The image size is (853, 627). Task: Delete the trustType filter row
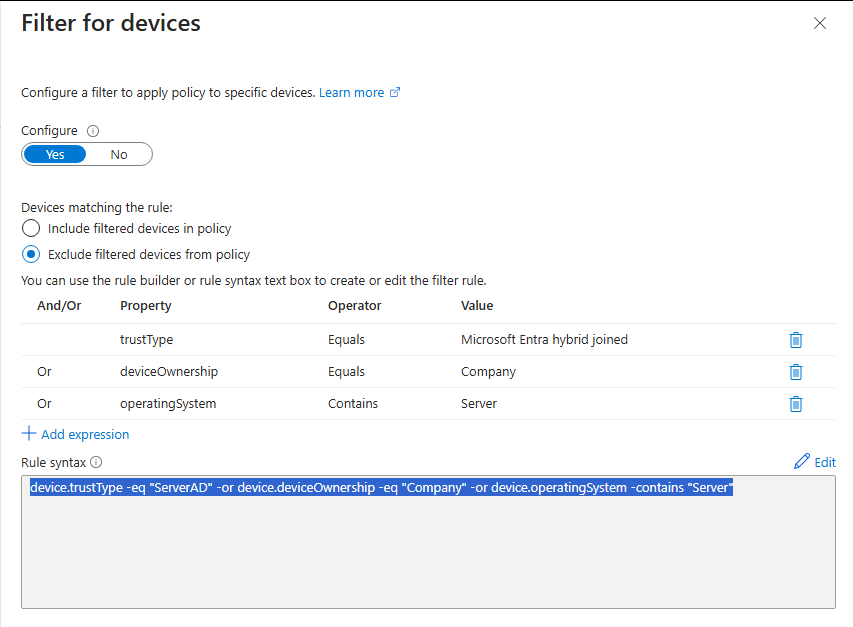click(x=795, y=339)
